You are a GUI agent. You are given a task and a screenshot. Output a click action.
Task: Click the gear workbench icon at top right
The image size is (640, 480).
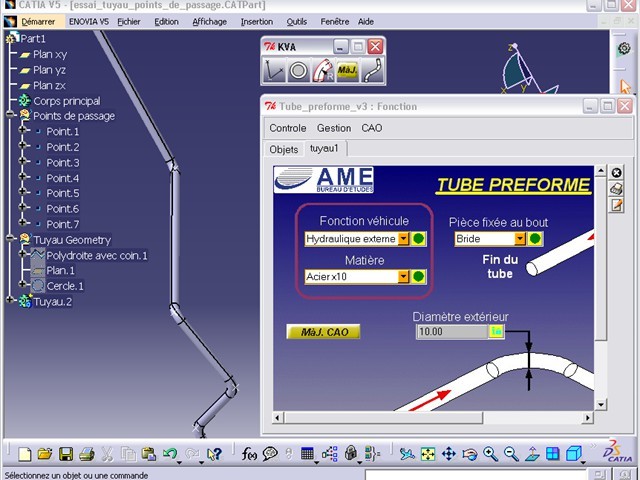pyautogui.click(x=624, y=49)
